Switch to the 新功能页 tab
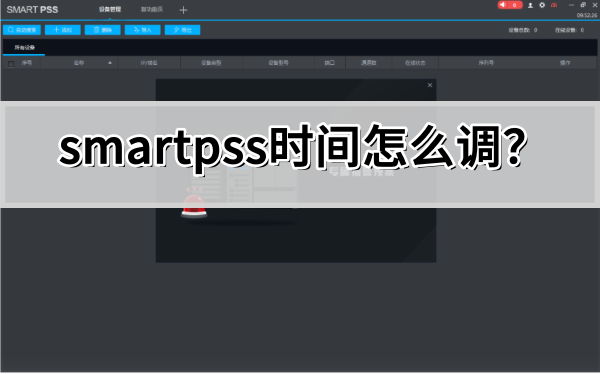The width and height of the screenshot is (600, 374). [x=152, y=9]
